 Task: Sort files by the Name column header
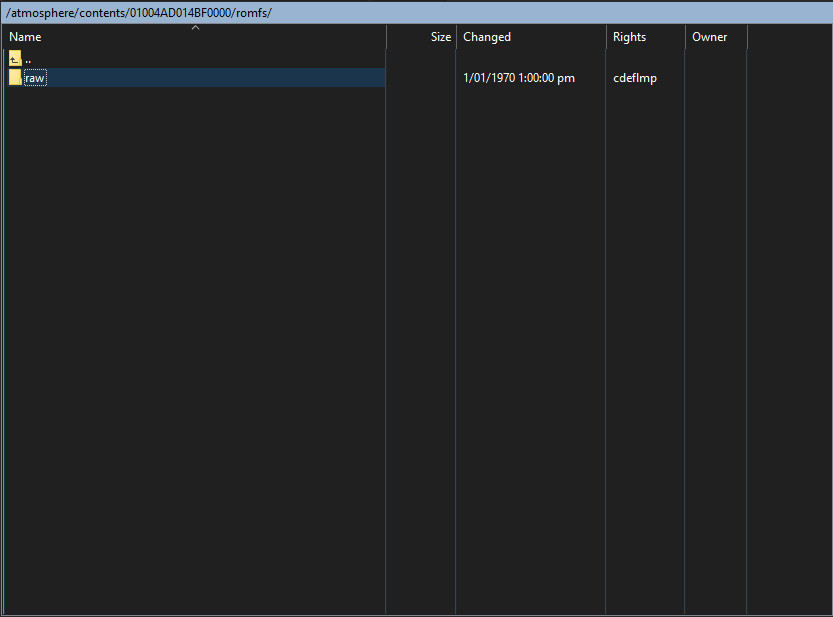tap(26, 37)
